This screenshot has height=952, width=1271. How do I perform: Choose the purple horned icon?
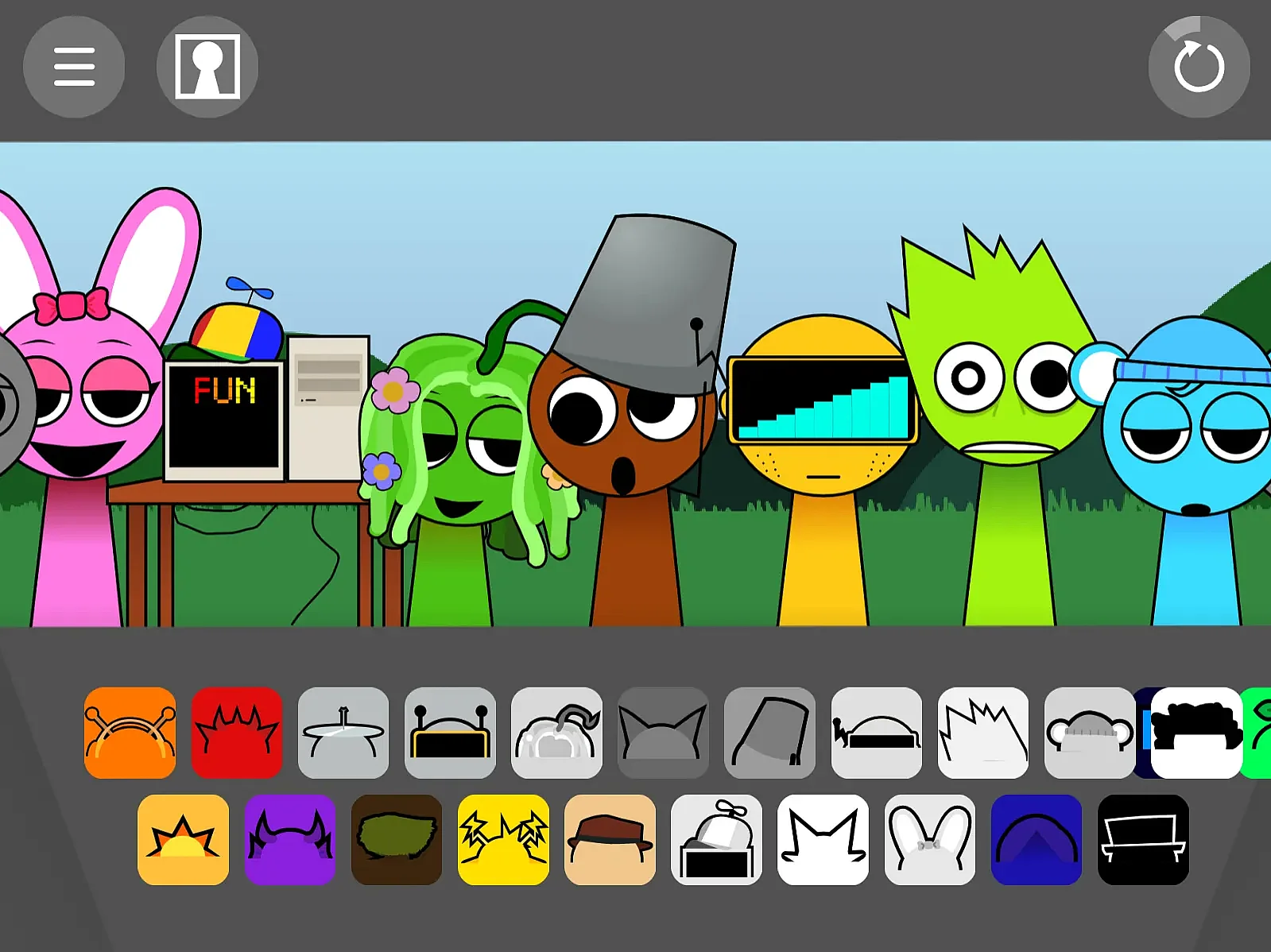coord(290,840)
